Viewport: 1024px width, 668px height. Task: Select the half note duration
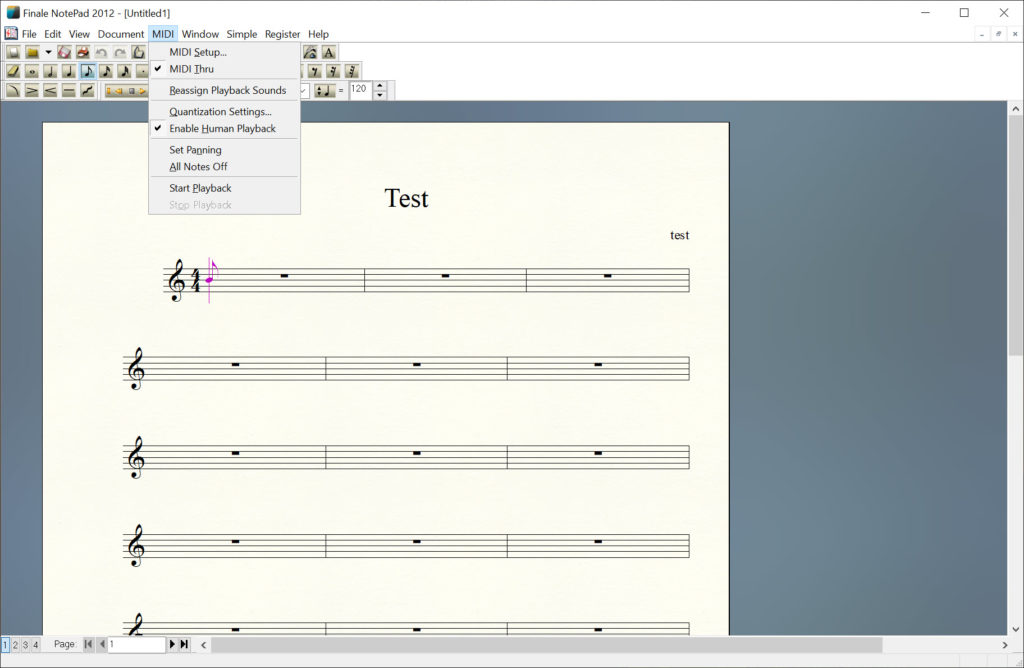click(x=50, y=71)
